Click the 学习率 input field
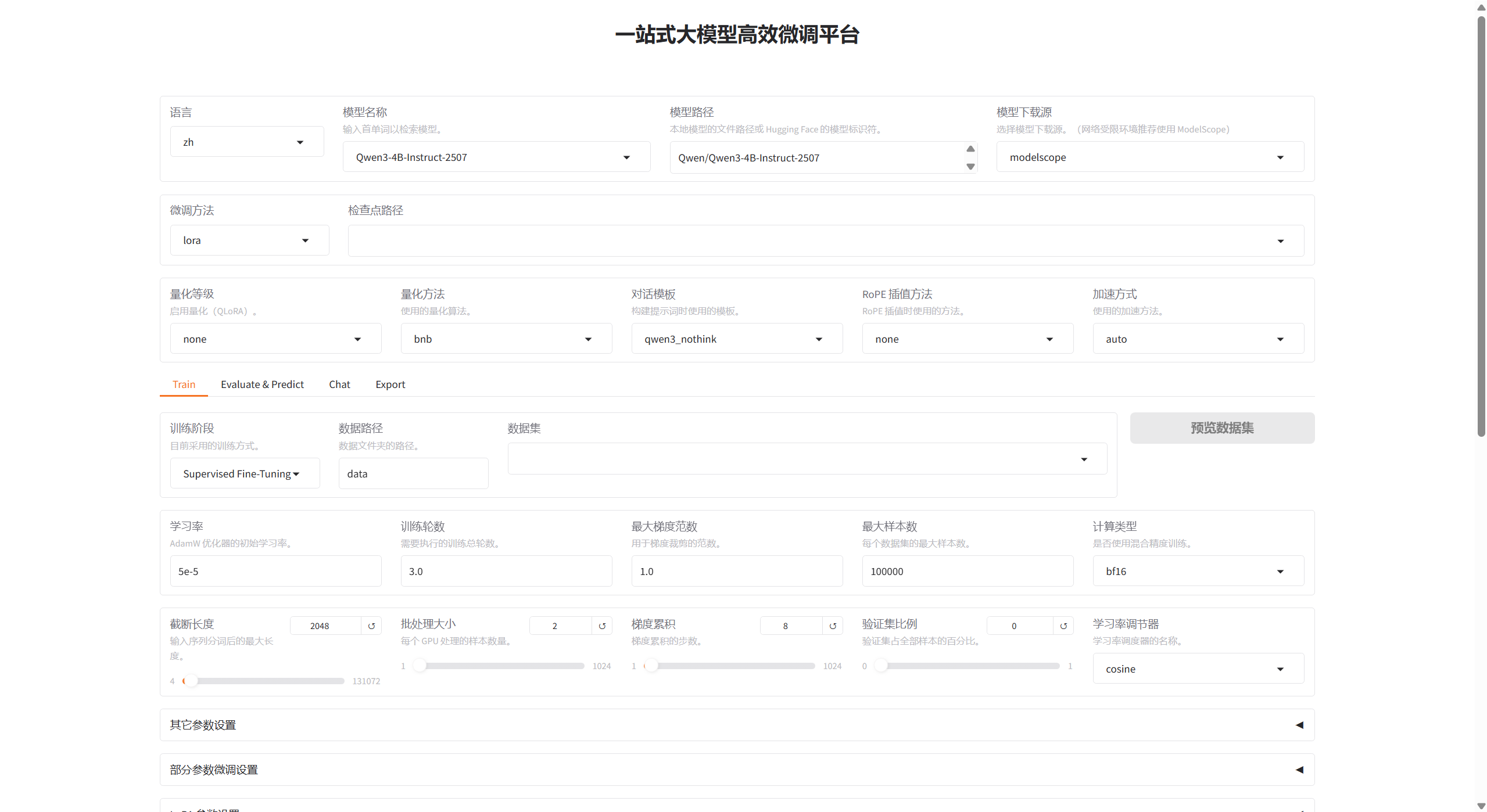 275,572
